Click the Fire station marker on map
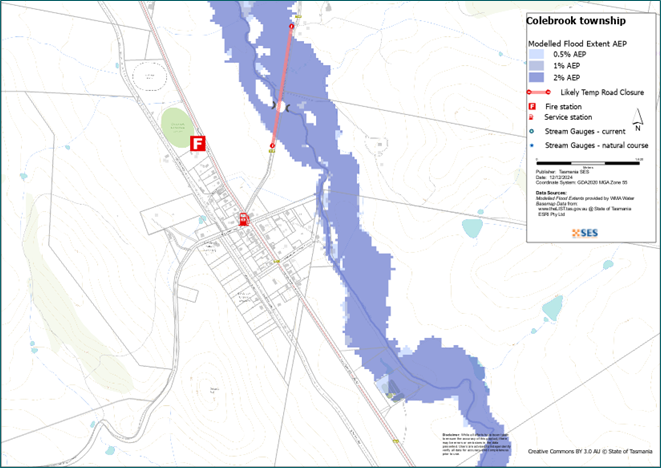Viewport: 661px width, 468px height. pyautogui.click(x=198, y=143)
